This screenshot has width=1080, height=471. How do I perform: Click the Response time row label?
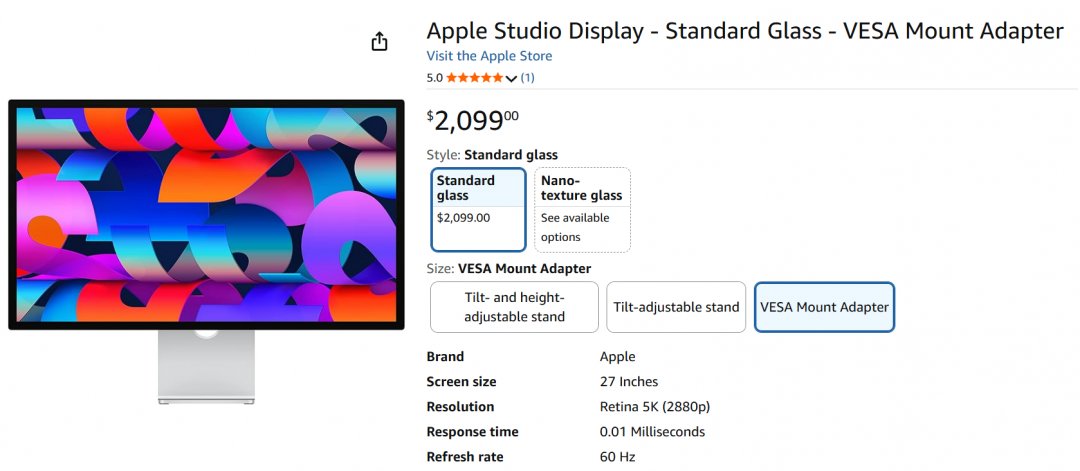472,432
